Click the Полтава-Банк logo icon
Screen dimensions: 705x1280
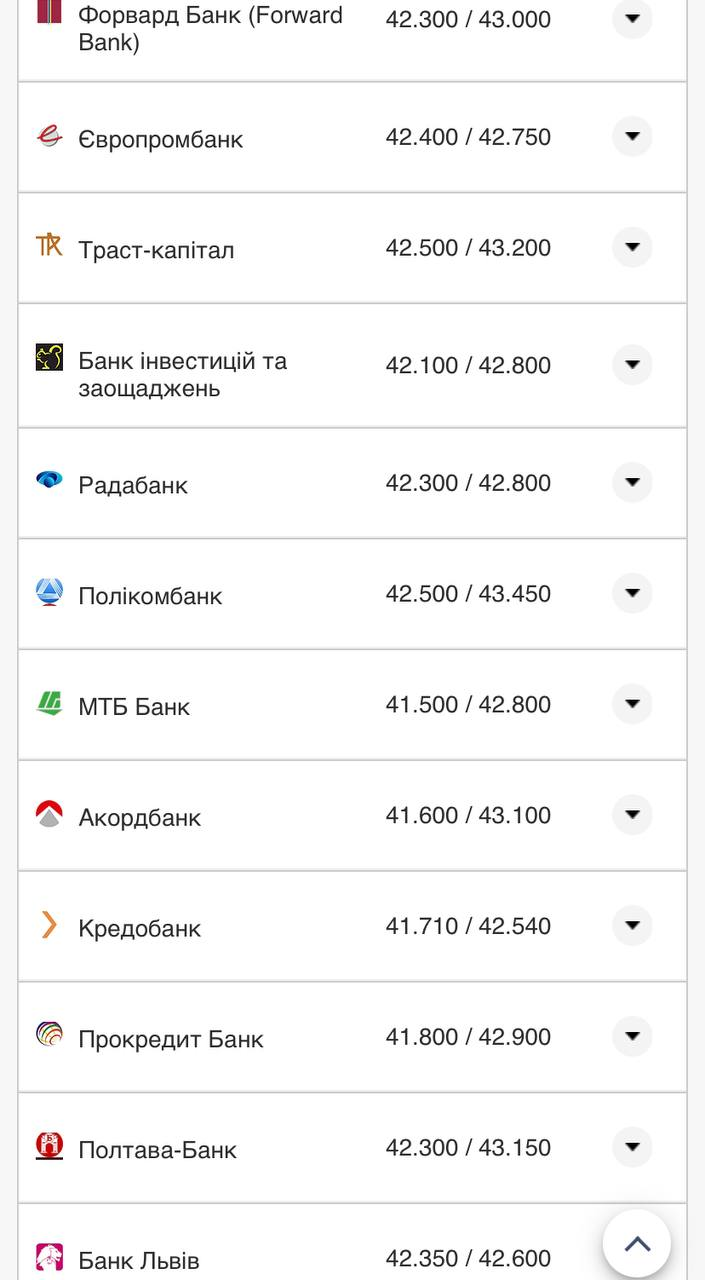tap(49, 1146)
